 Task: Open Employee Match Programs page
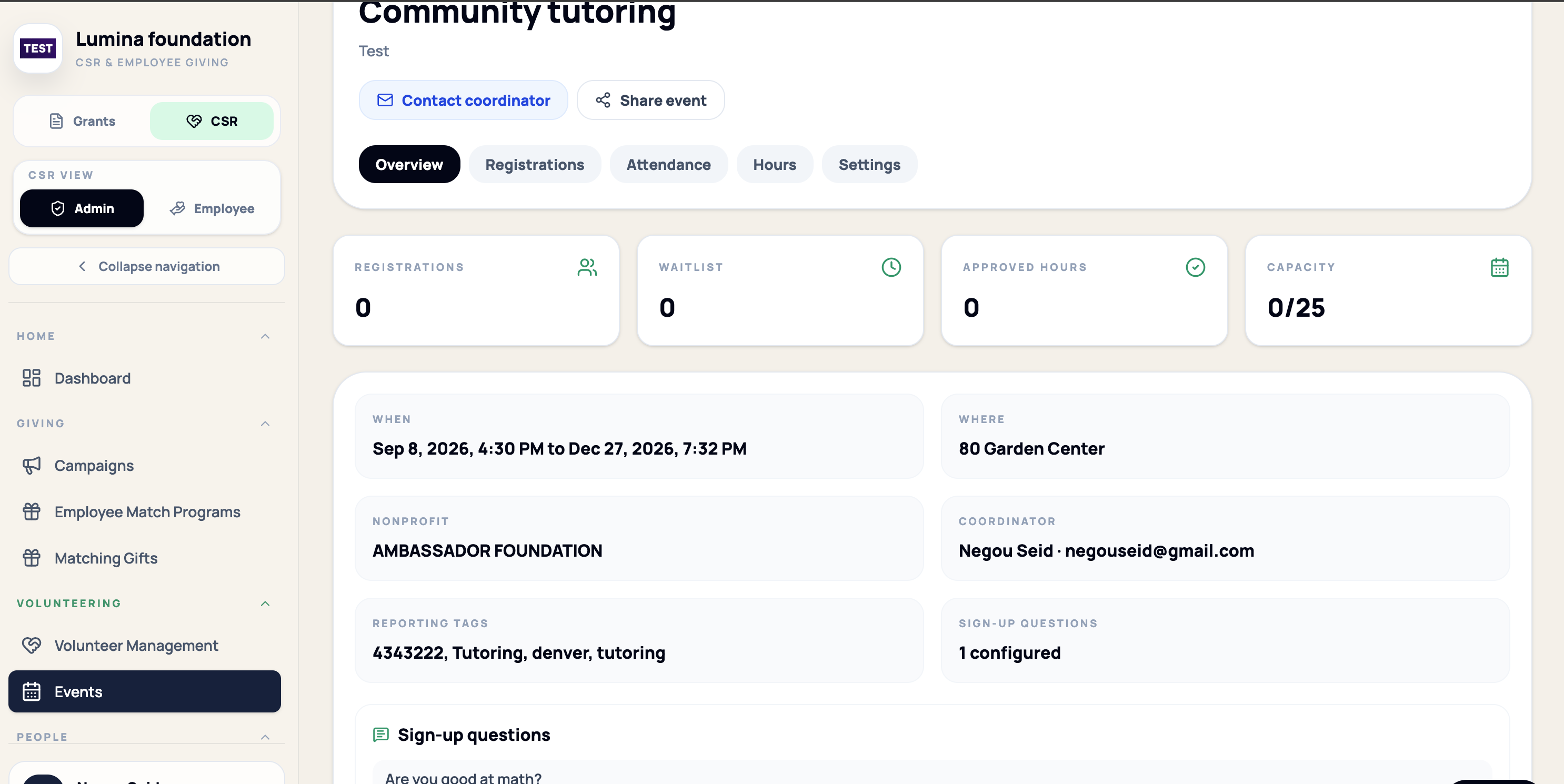(x=145, y=511)
